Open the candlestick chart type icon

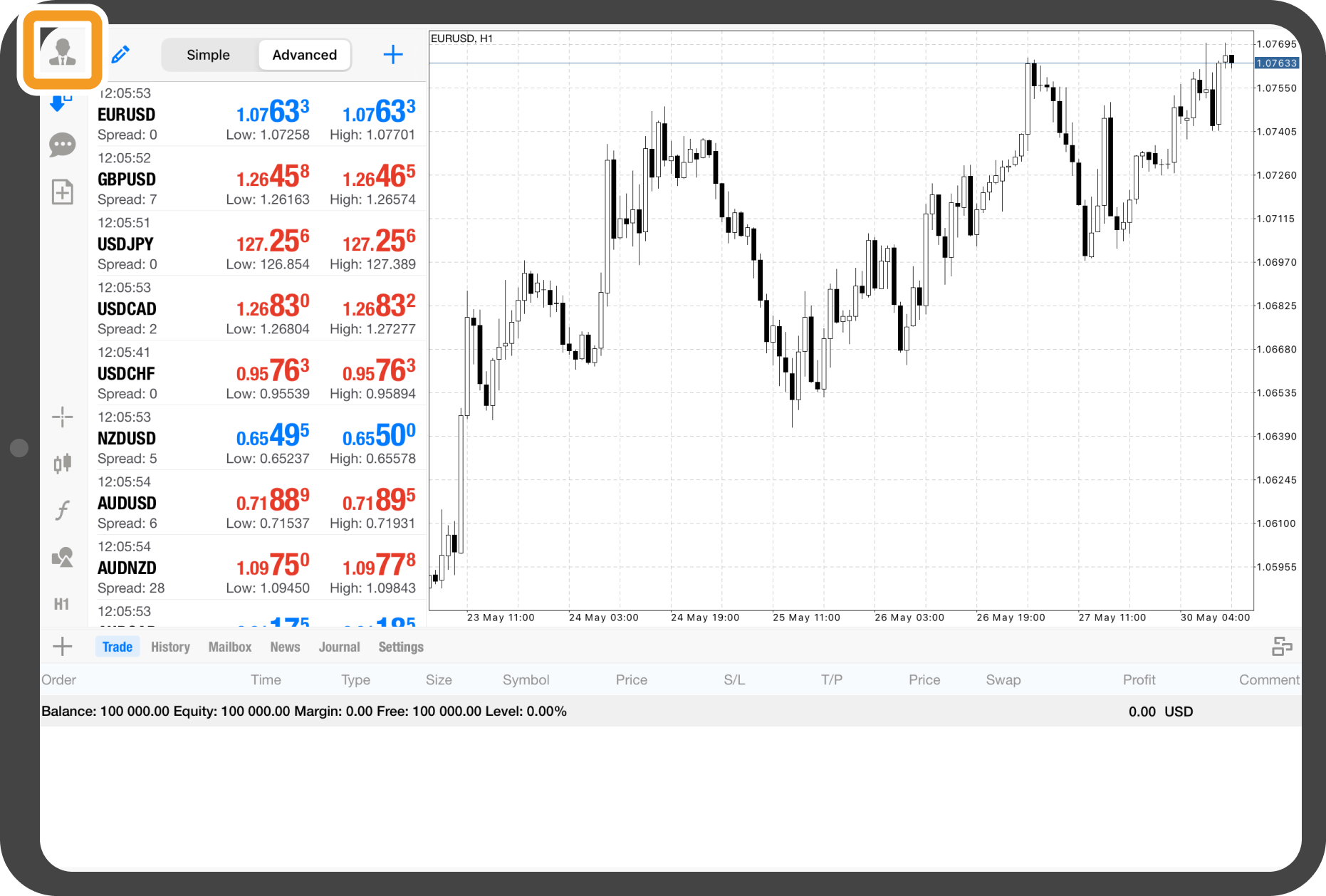[x=63, y=464]
